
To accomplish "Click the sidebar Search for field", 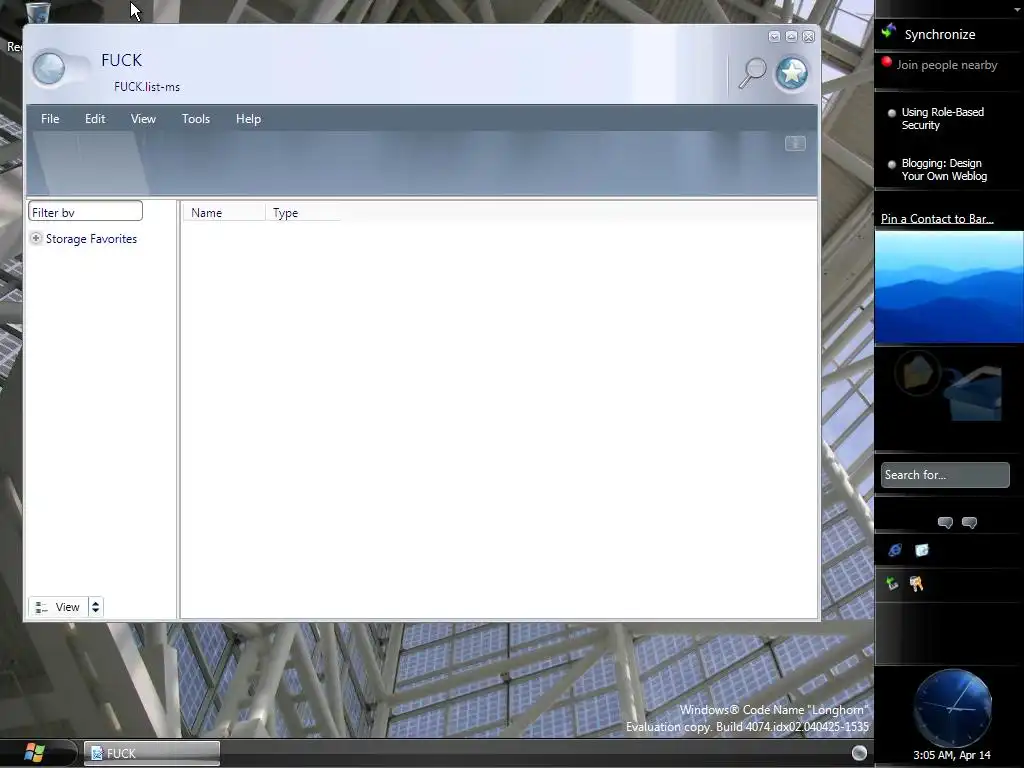I will pos(944,475).
